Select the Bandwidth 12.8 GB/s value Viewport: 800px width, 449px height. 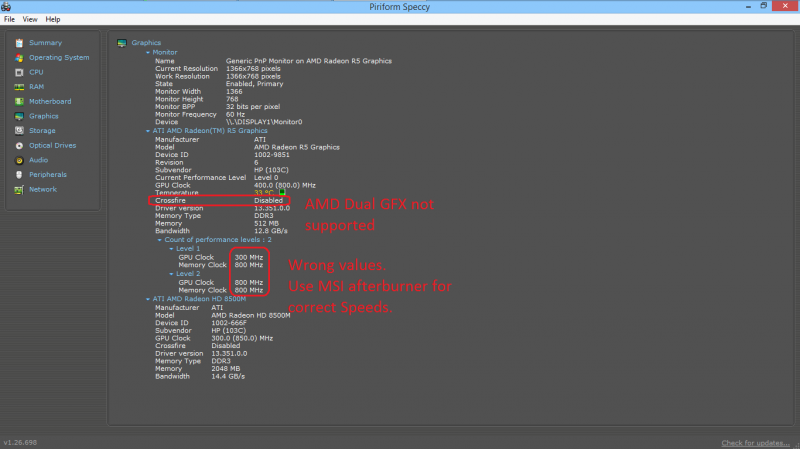tap(271, 231)
